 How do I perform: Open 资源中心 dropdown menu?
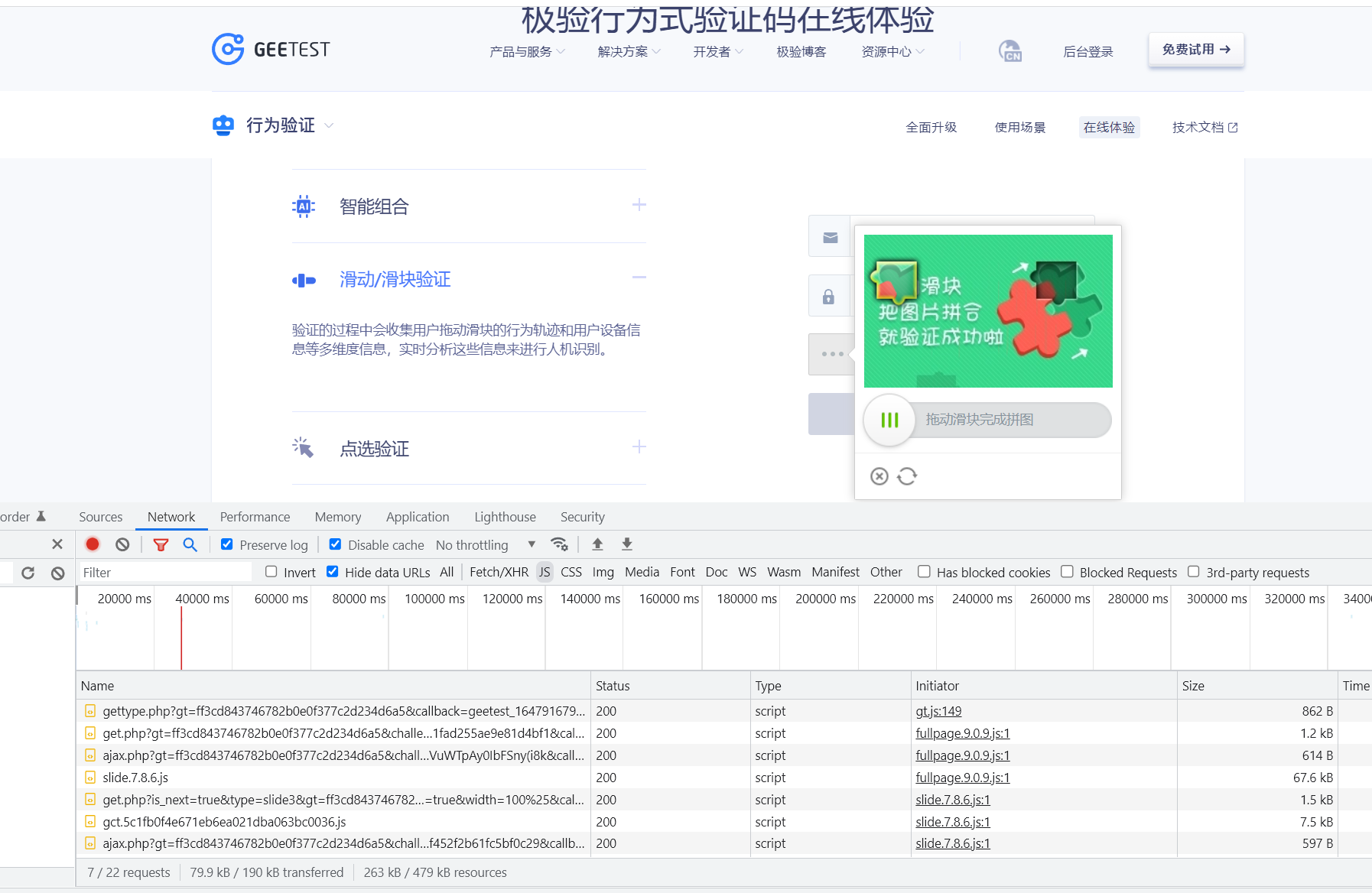(892, 51)
